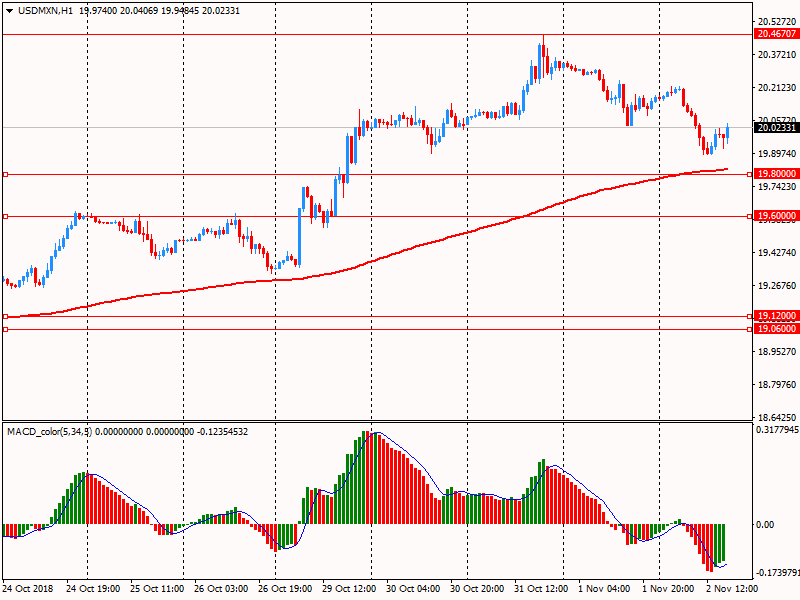Screen dimensions: 800x600
Task: Select the right handle of the 19.60000 line
Action: [749, 217]
